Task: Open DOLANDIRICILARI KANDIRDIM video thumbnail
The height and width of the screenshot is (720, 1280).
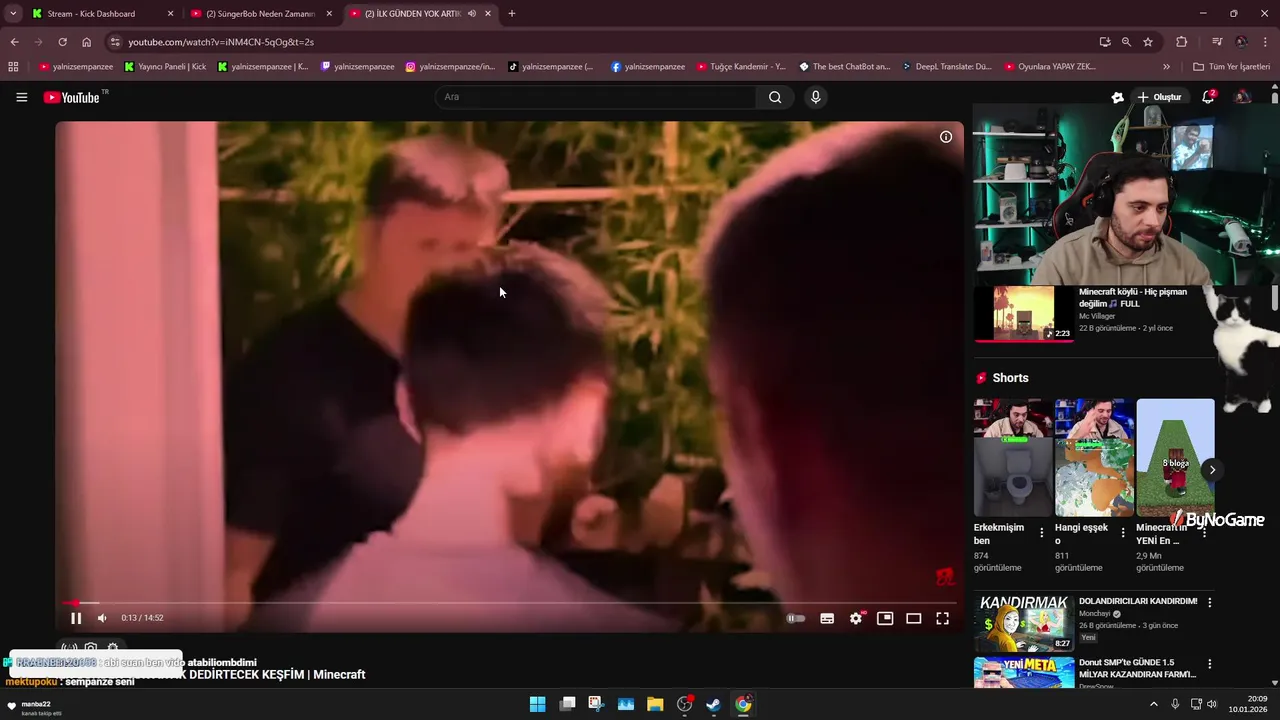Action: click(x=1024, y=623)
